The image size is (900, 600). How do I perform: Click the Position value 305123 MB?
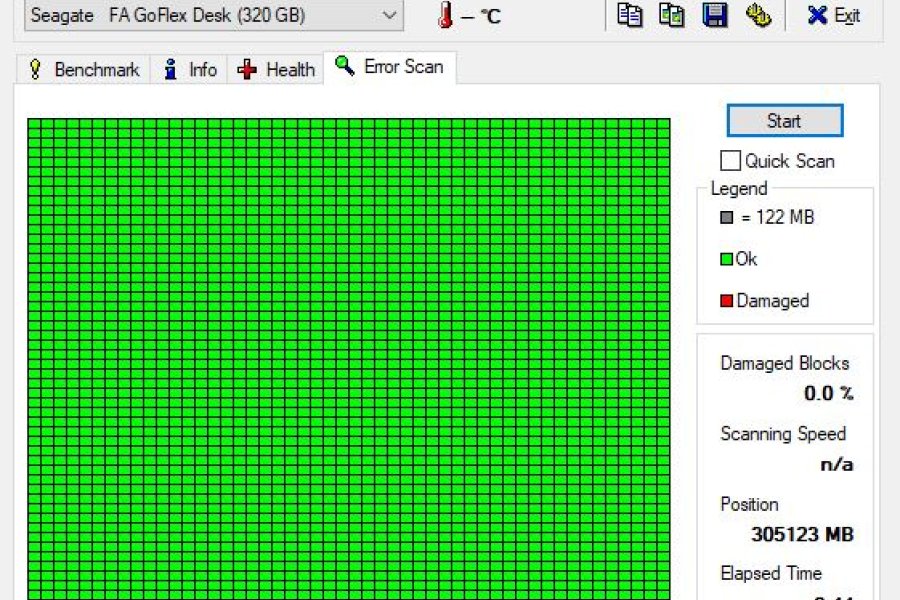click(802, 535)
